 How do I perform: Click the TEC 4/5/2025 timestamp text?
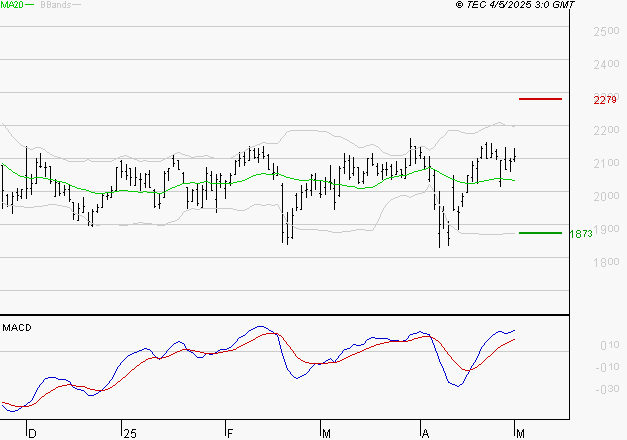[x=515, y=4]
